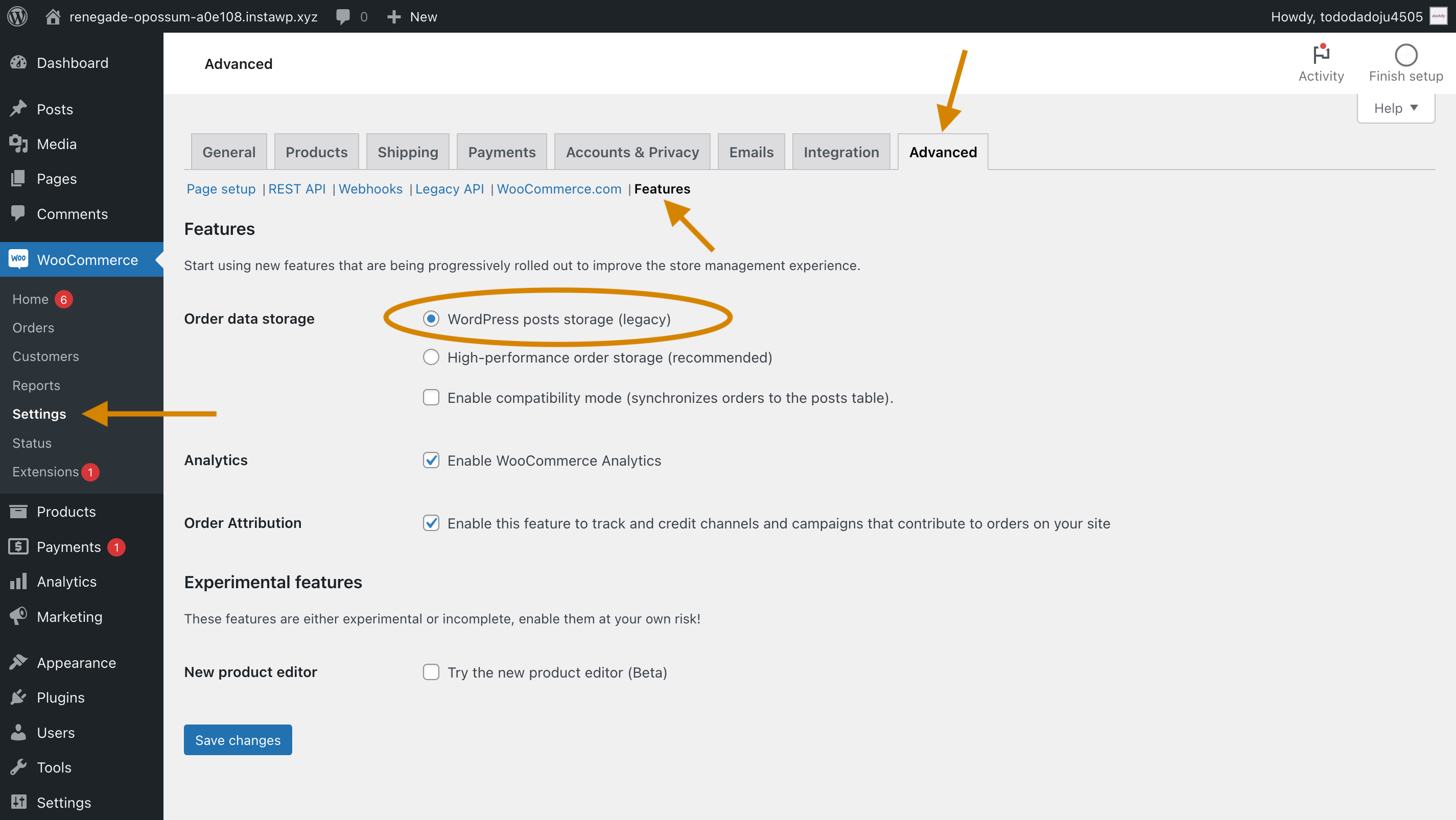Open the Emails settings tab
This screenshot has width=1456, height=820.
click(751, 151)
